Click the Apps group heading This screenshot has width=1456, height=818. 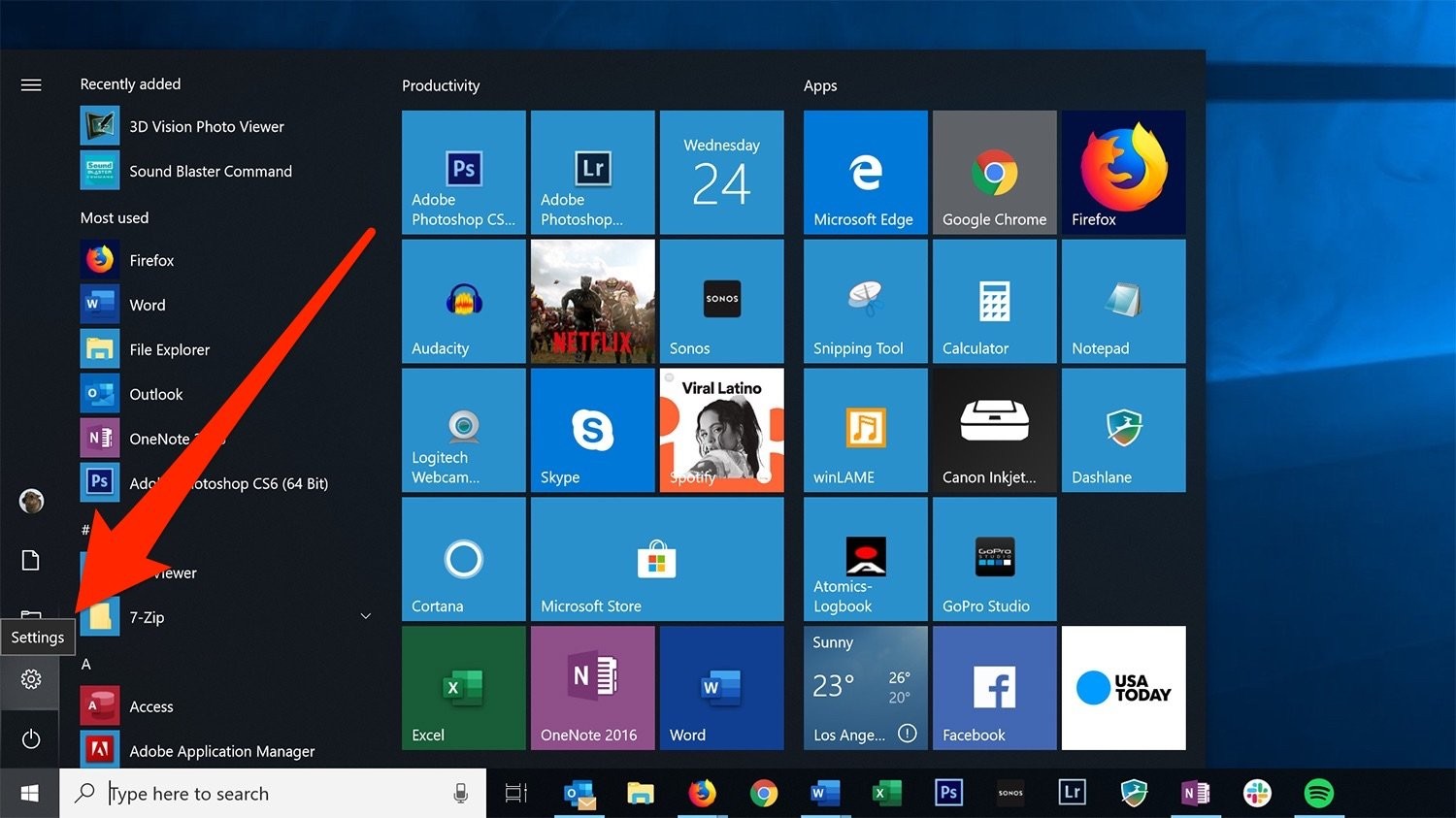point(820,85)
